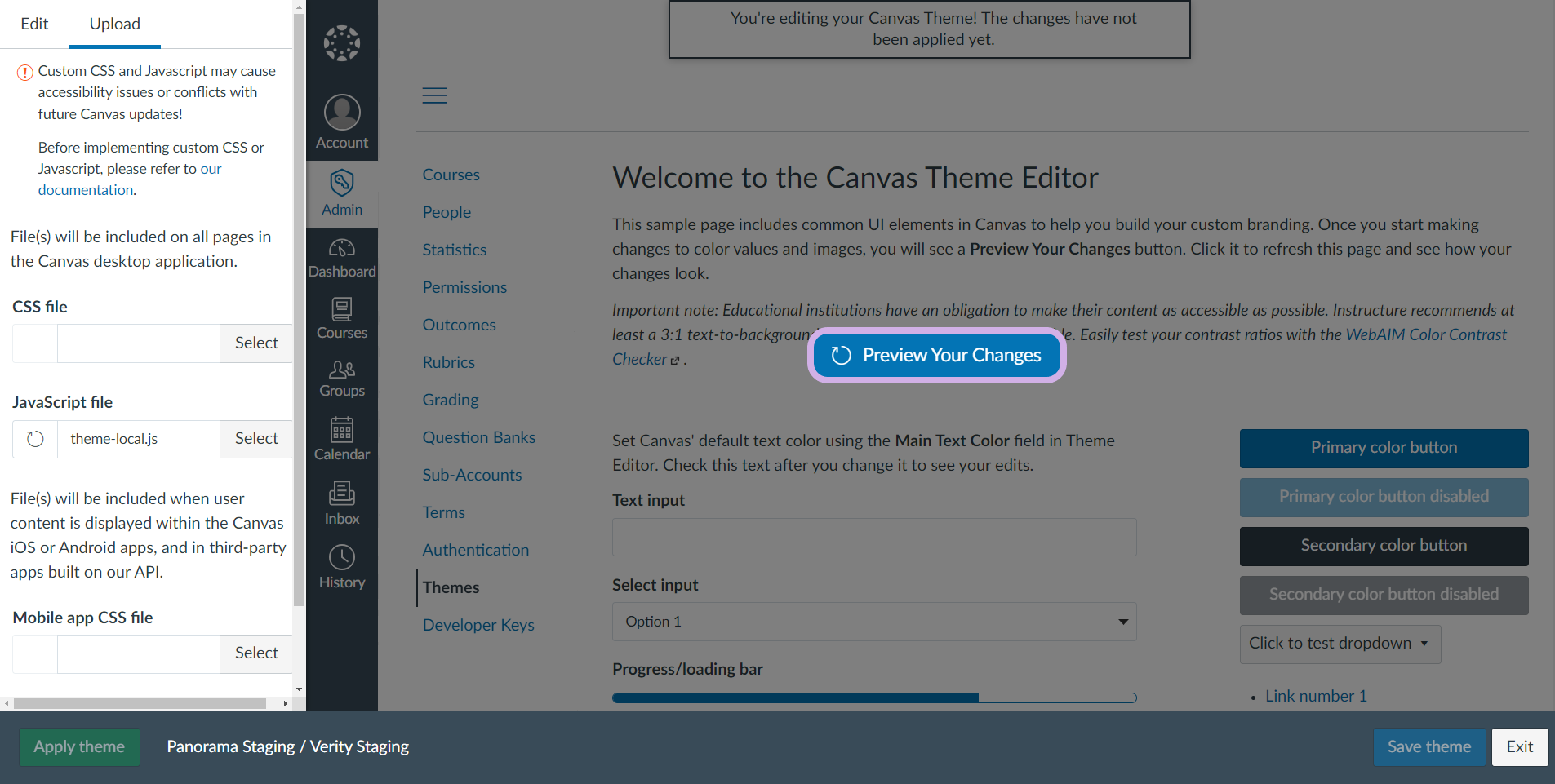The height and width of the screenshot is (784, 1555).
Task: Open the Question Banks link
Action: [479, 437]
